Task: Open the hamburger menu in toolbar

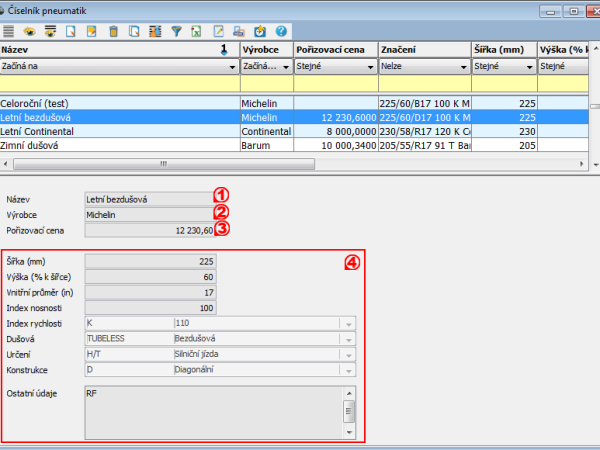Action: pyautogui.click(x=9, y=32)
